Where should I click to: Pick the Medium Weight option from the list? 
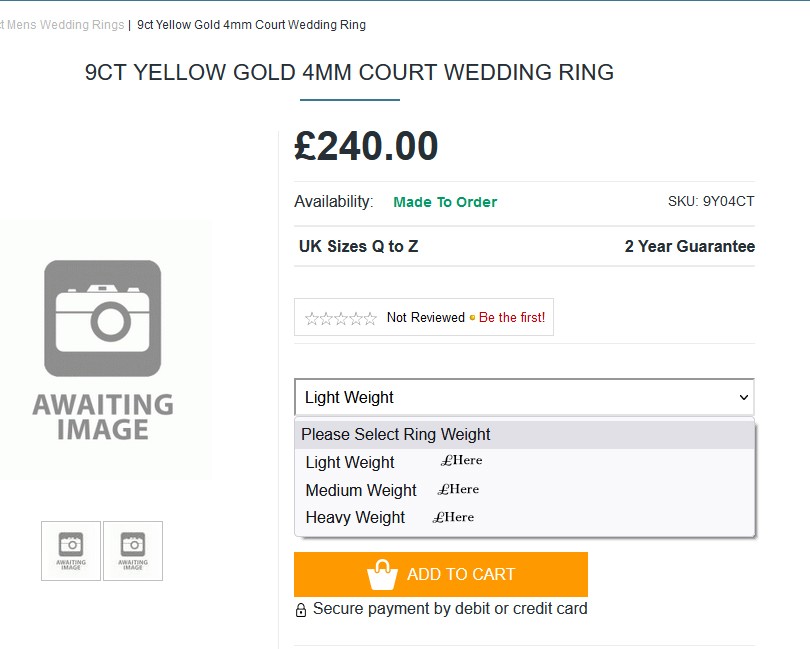point(361,490)
